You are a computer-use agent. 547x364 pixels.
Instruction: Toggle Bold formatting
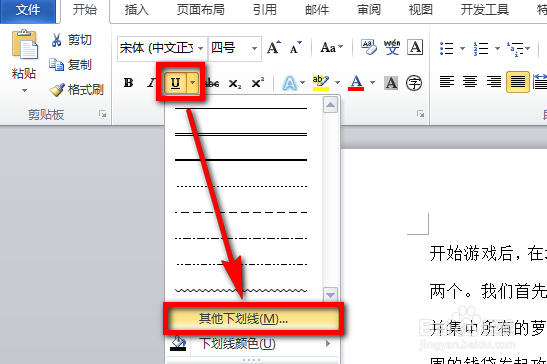(x=128, y=83)
